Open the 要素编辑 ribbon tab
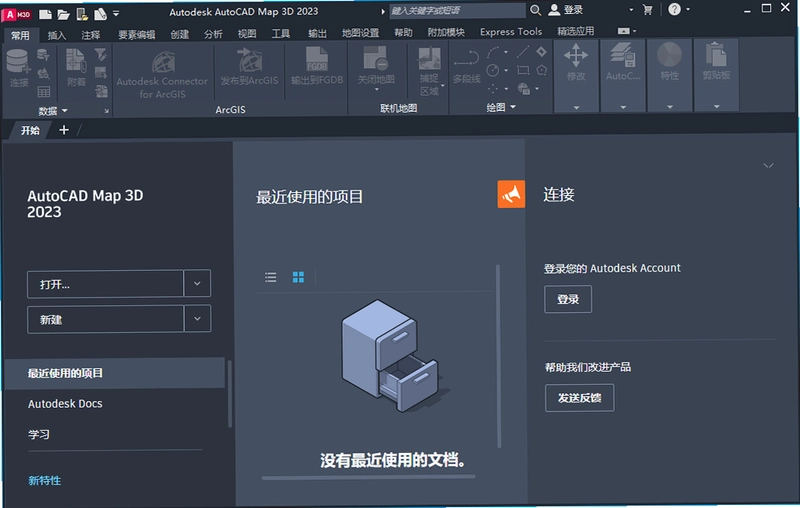This screenshot has height=508, width=800. click(x=137, y=35)
